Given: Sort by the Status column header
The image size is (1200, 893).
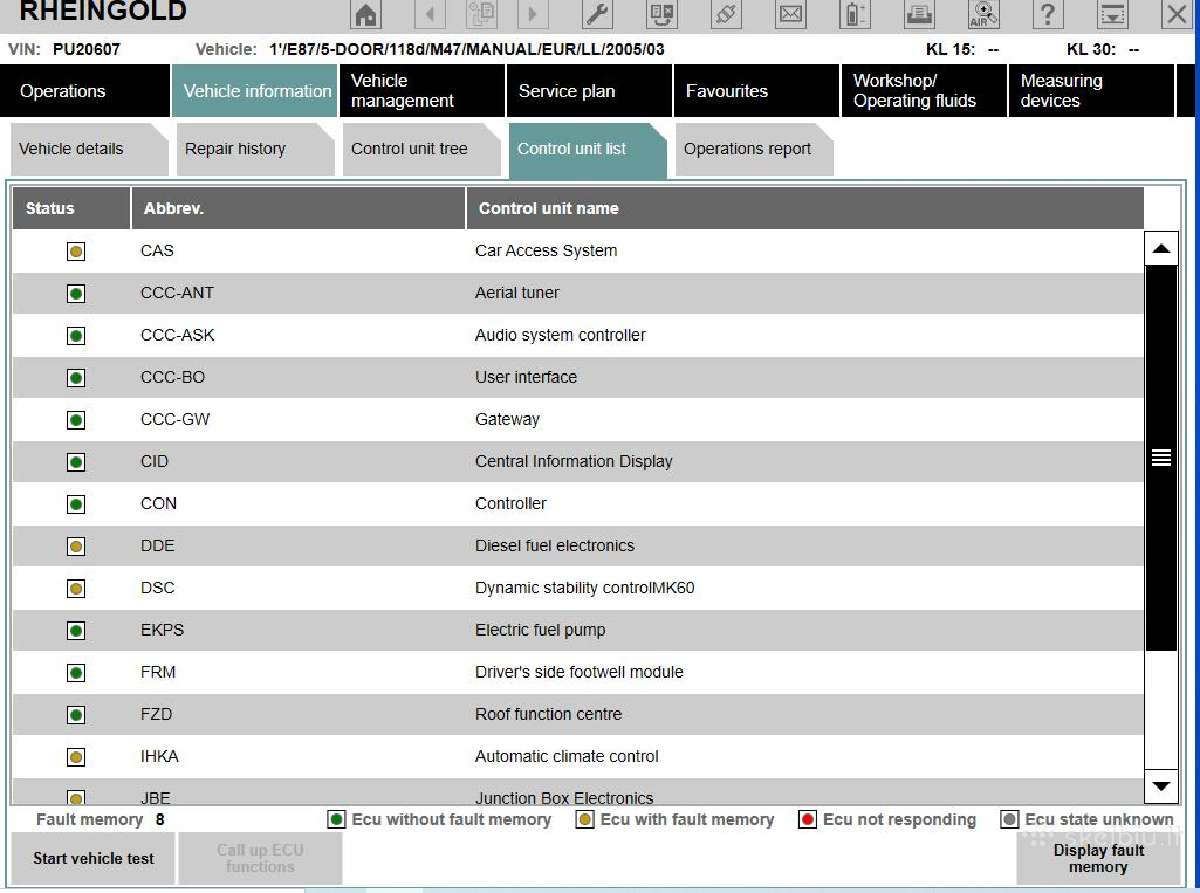Looking at the screenshot, I should point(71,208).
